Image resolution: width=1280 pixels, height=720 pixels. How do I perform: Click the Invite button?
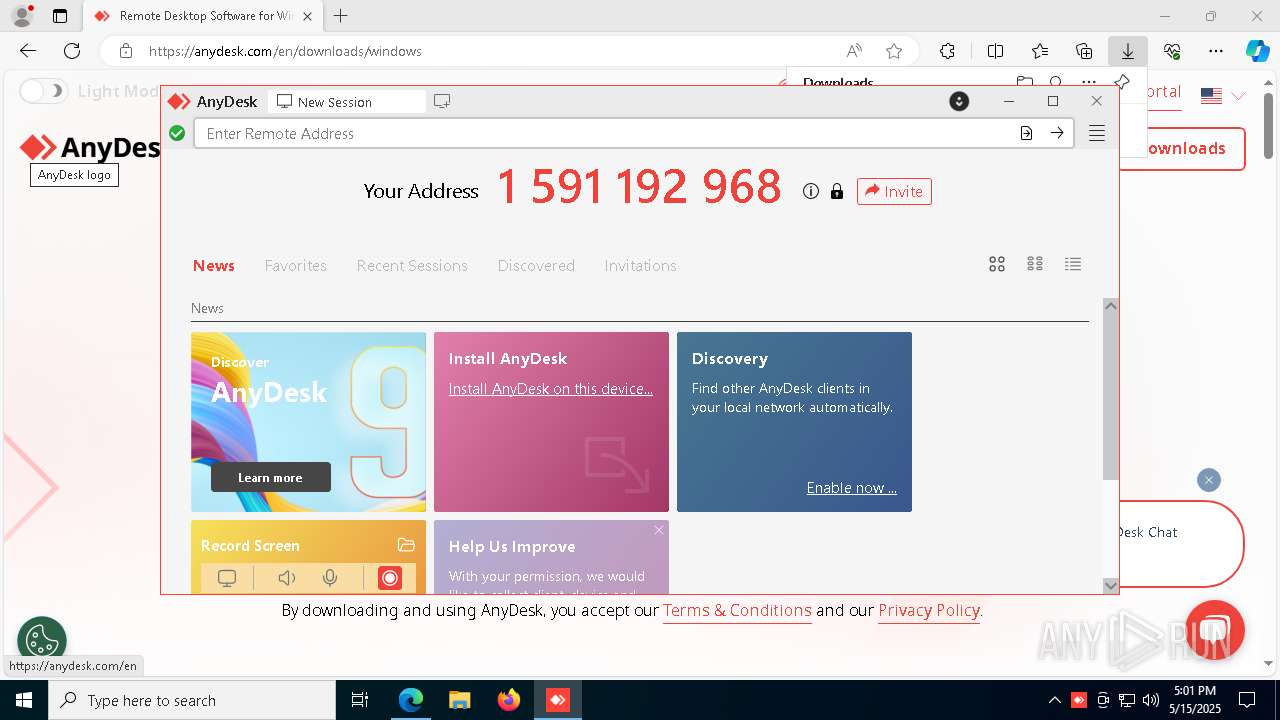[894, 191]
